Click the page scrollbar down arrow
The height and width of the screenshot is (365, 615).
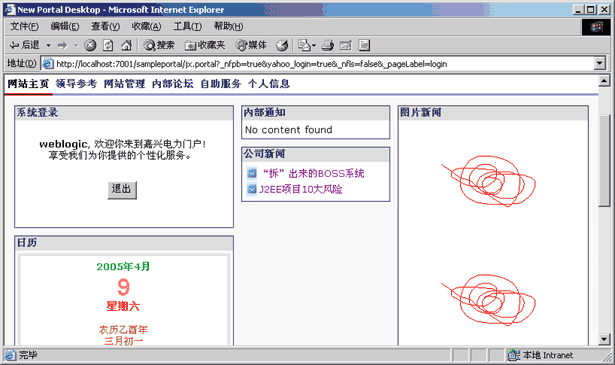pos(604,339)
